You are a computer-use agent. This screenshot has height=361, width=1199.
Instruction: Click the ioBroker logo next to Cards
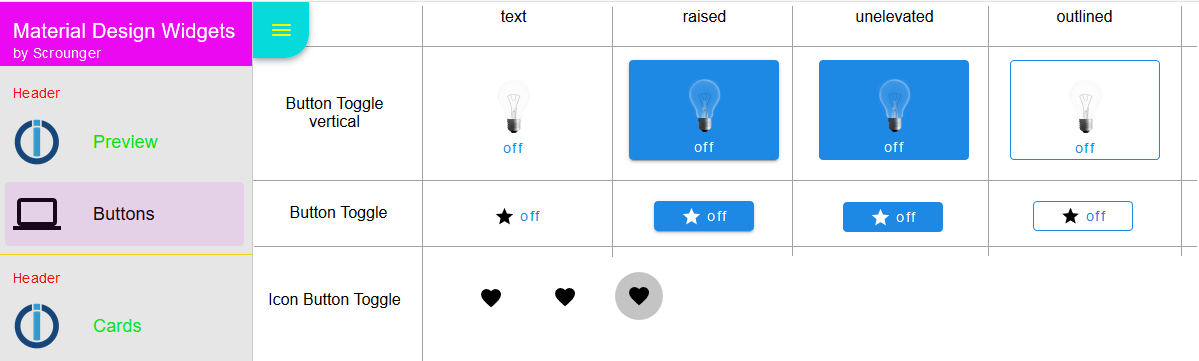point(37,326)
